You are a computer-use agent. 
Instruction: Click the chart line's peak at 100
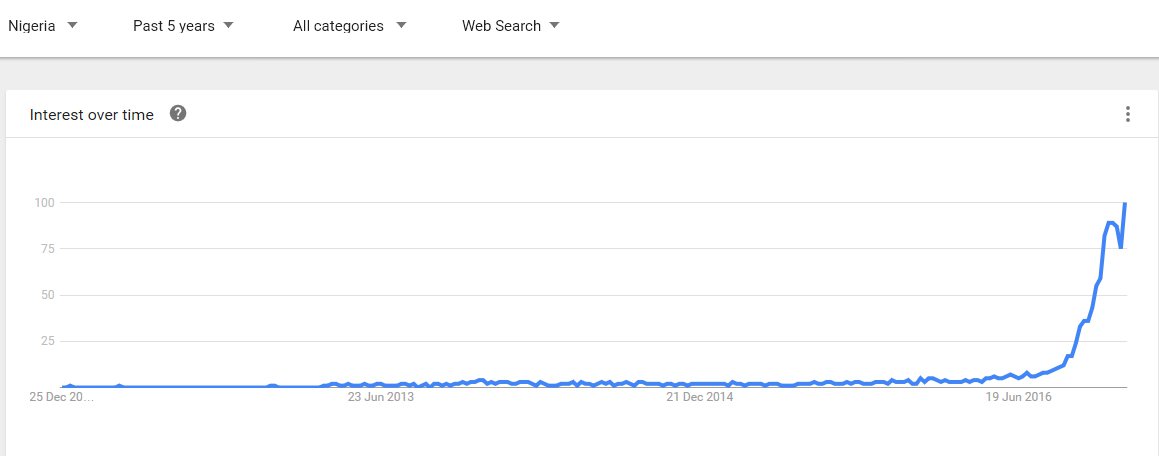[1126, 203]
